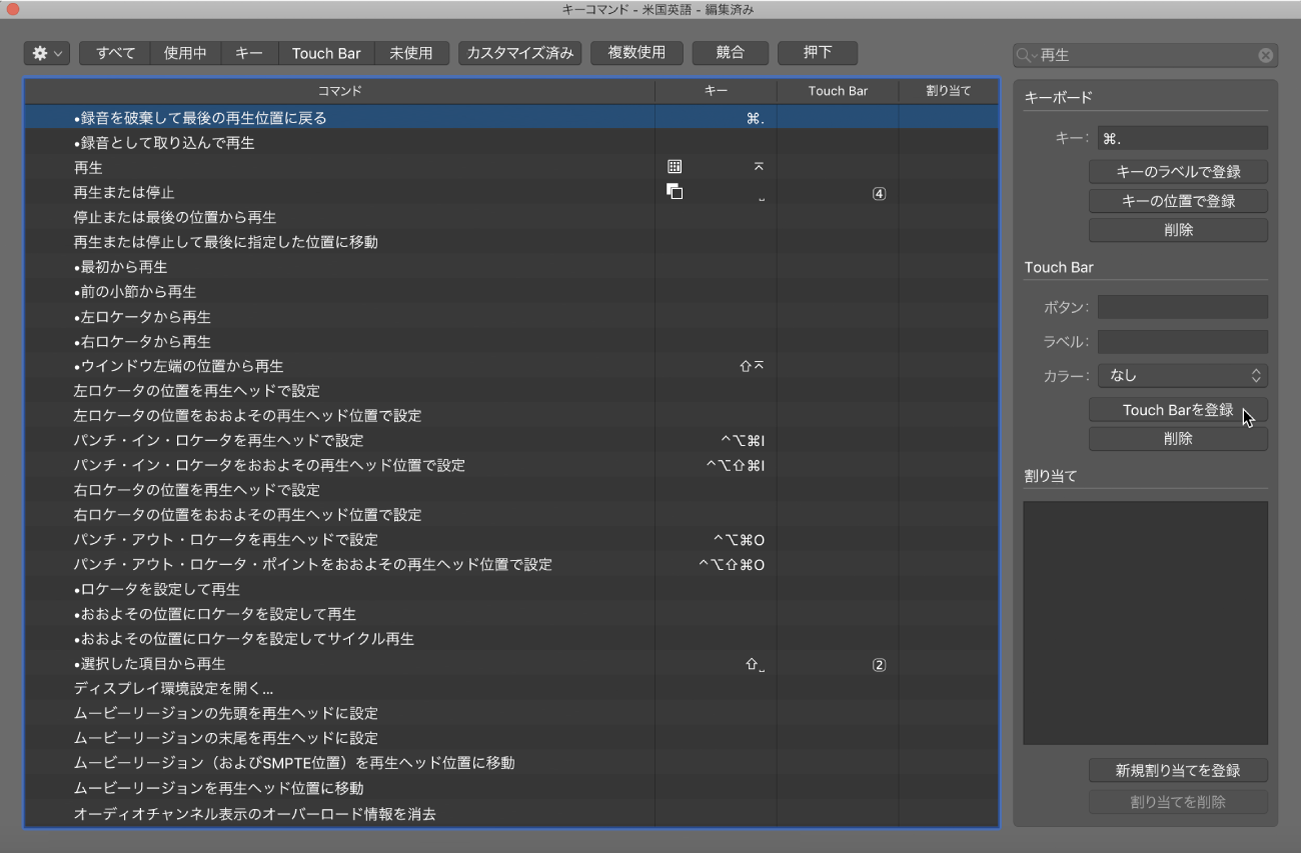Select row 停止または最後の位置から再生
Viewport: 1301px width, 854px height.
511,217
